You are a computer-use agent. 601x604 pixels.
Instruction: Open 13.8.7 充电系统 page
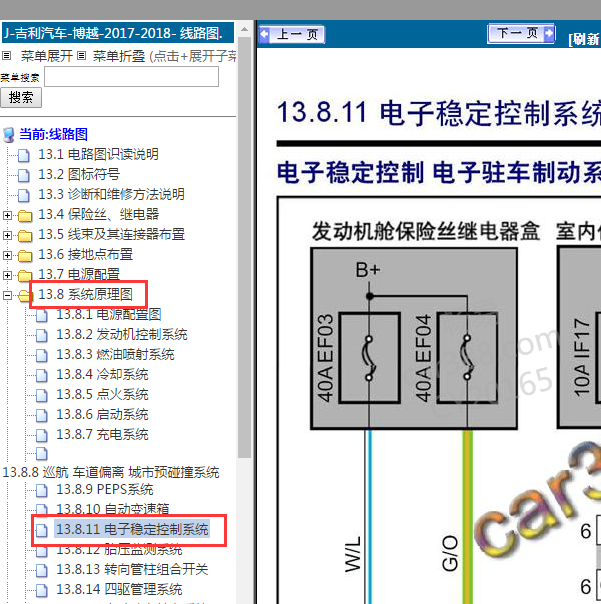coord(102,435)
